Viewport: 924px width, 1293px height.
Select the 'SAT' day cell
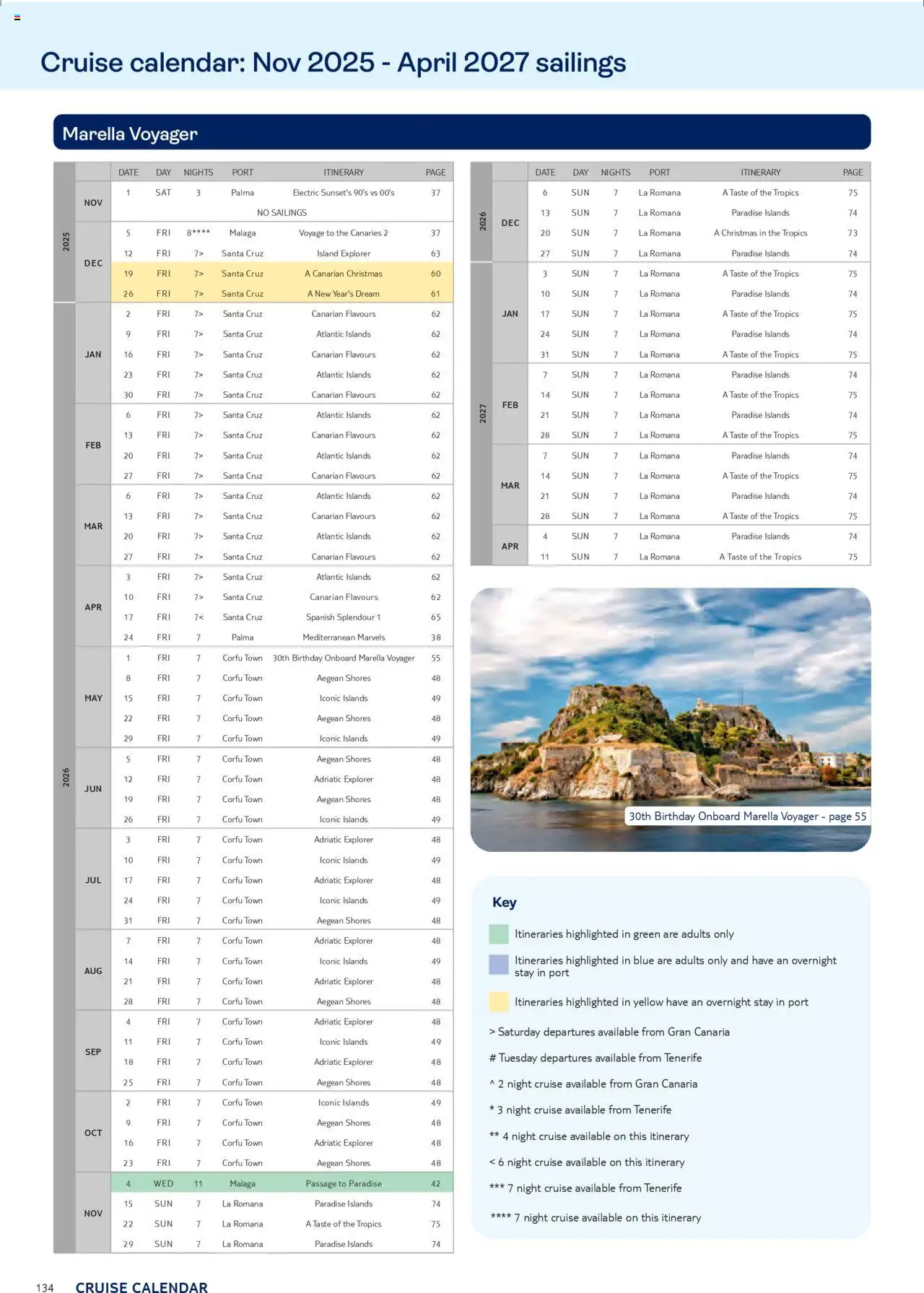pyautogui.click(x=163, y=193)
